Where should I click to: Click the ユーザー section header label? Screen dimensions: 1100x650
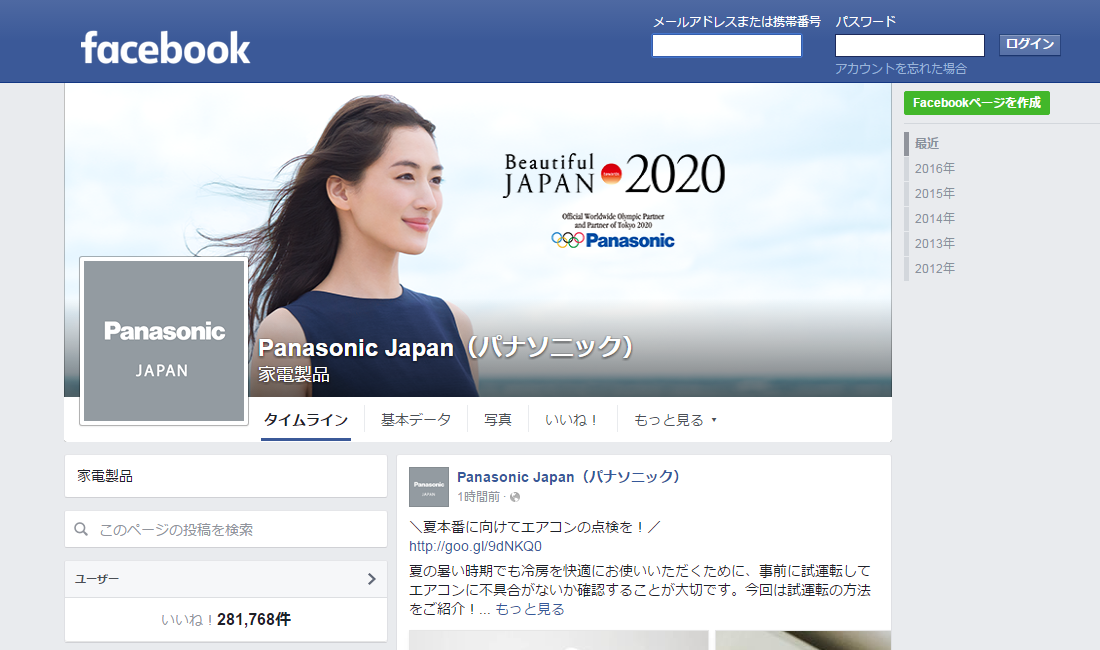point(97,579)
